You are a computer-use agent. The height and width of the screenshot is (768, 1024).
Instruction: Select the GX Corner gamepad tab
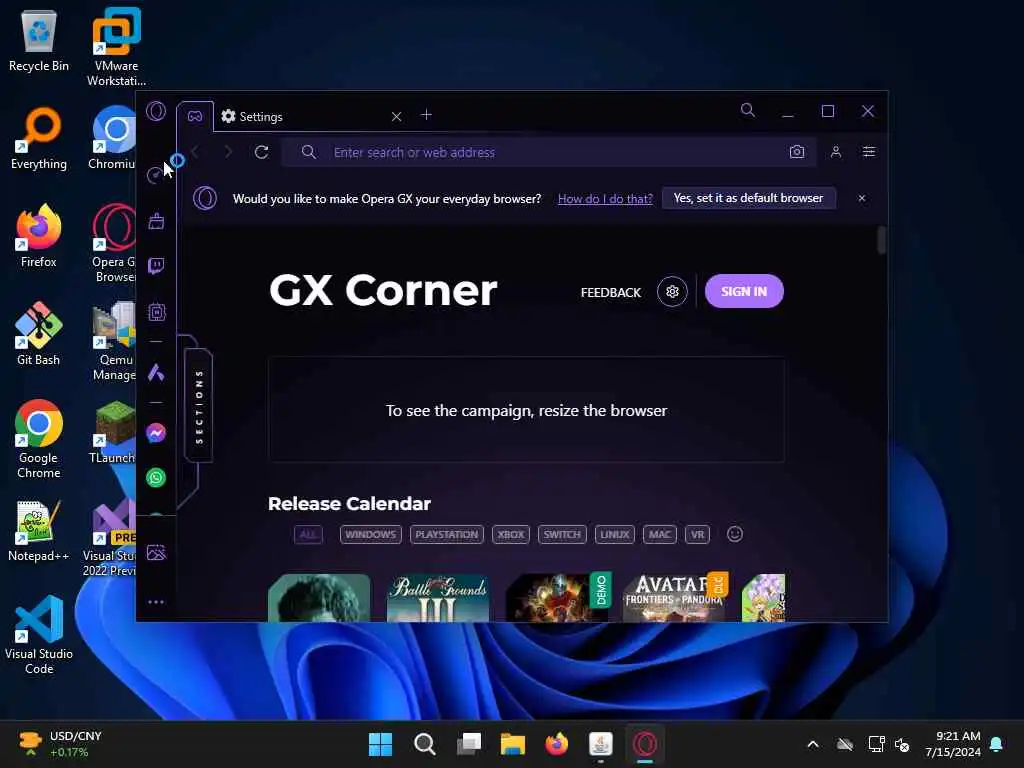click(195, 116)
